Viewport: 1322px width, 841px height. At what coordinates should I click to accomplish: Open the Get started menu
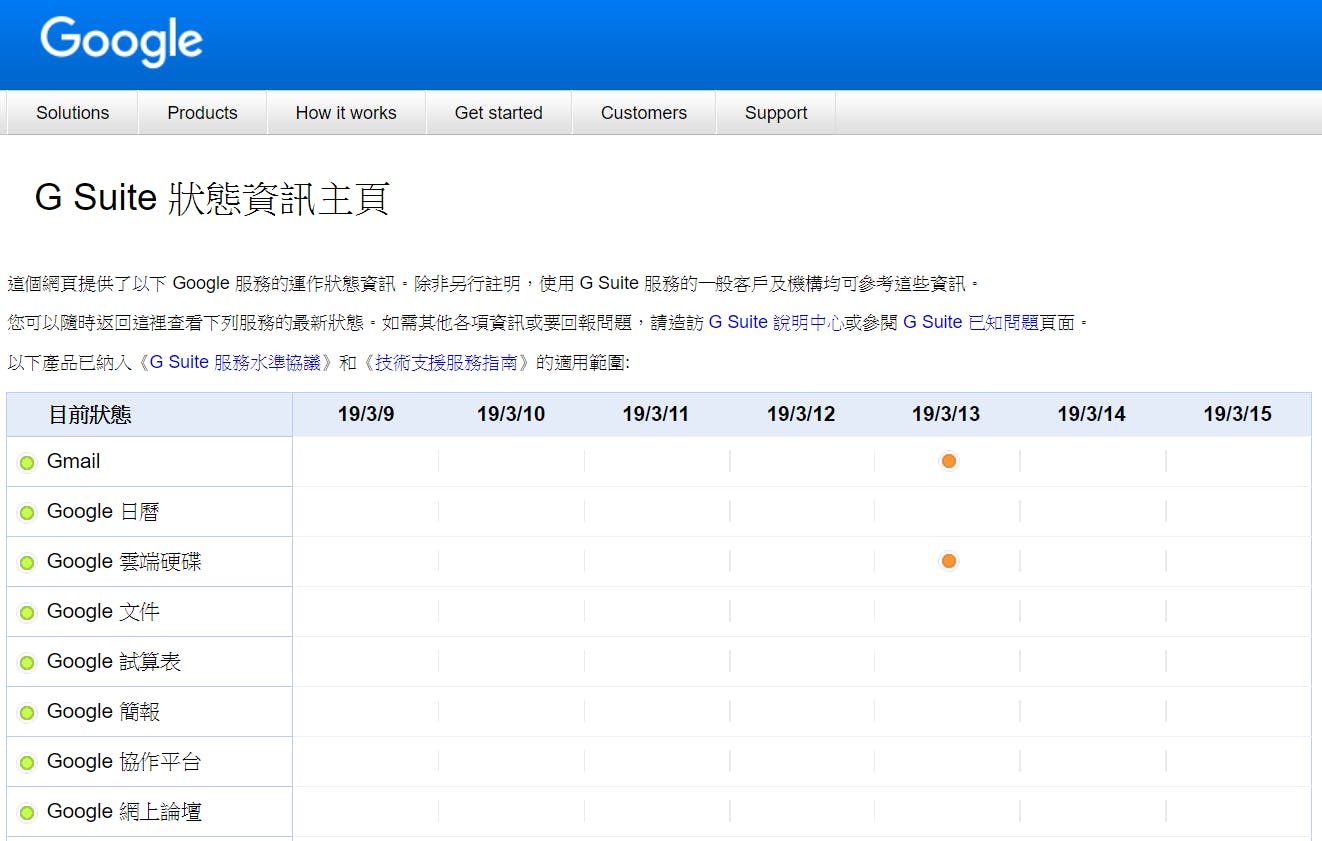(x=499, y=113)
